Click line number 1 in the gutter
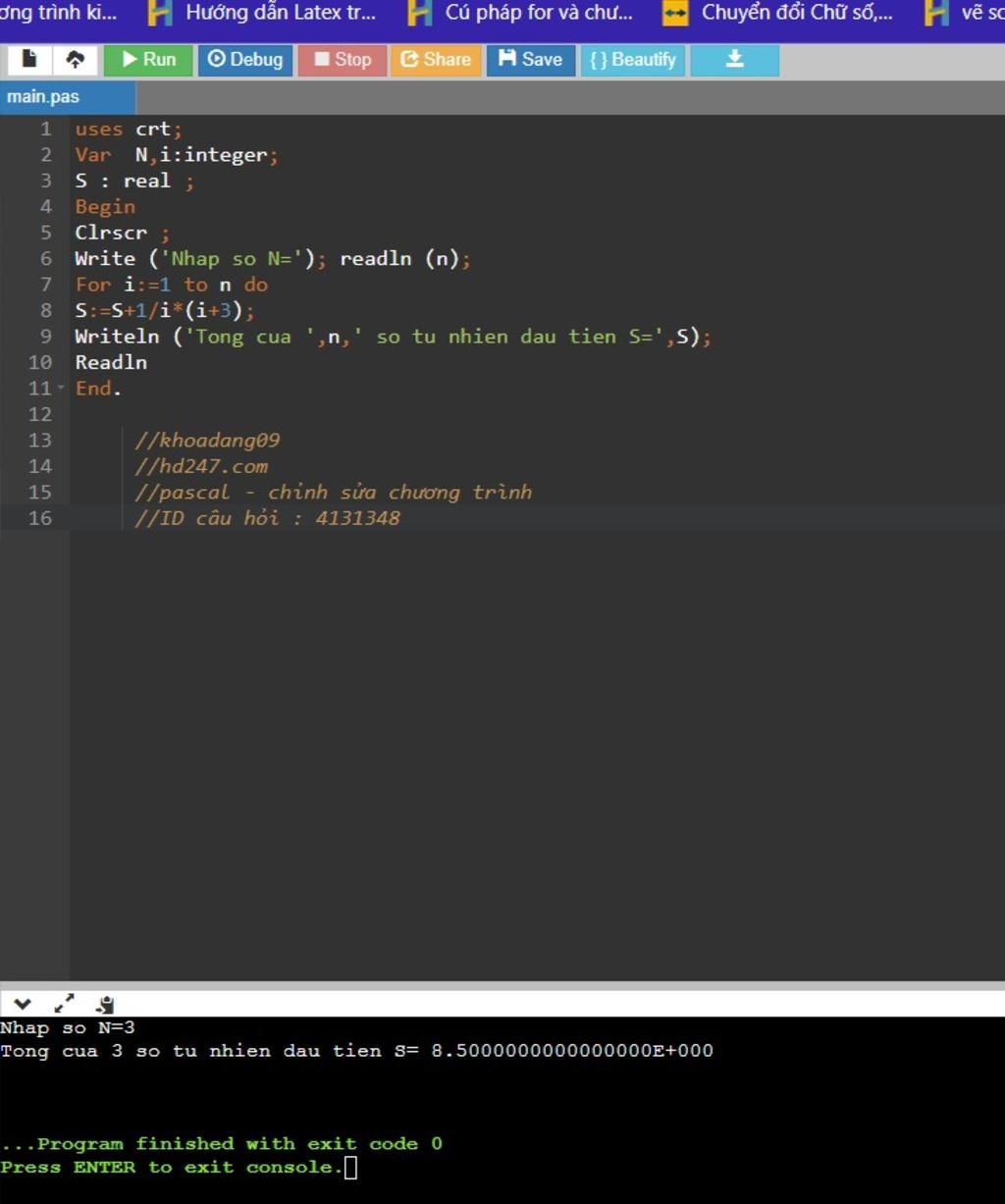This screenshot has height=1204, width=1005. pos(45,129)
